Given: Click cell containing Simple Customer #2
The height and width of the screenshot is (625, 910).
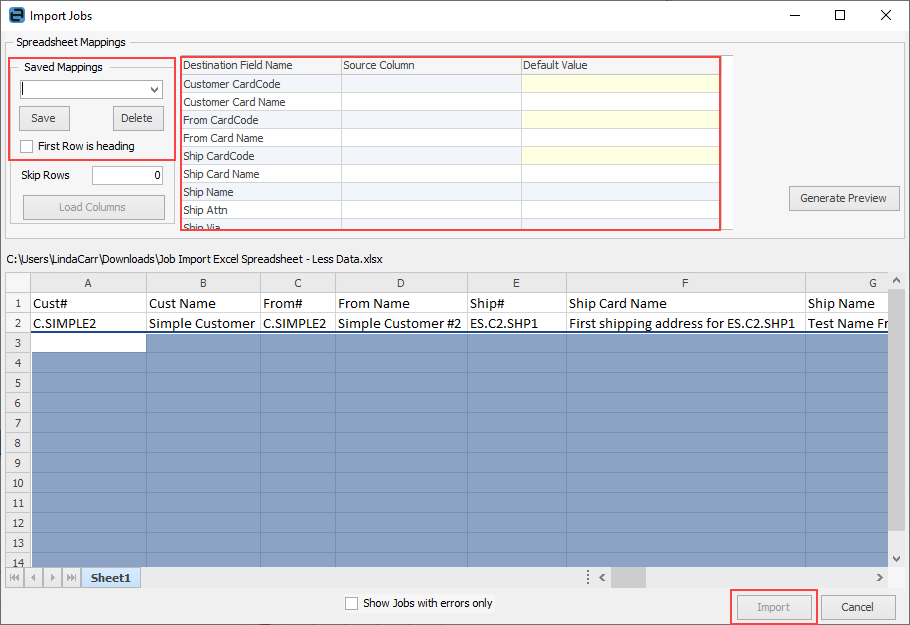Looking at the screenshot, I should click(401, 323).
